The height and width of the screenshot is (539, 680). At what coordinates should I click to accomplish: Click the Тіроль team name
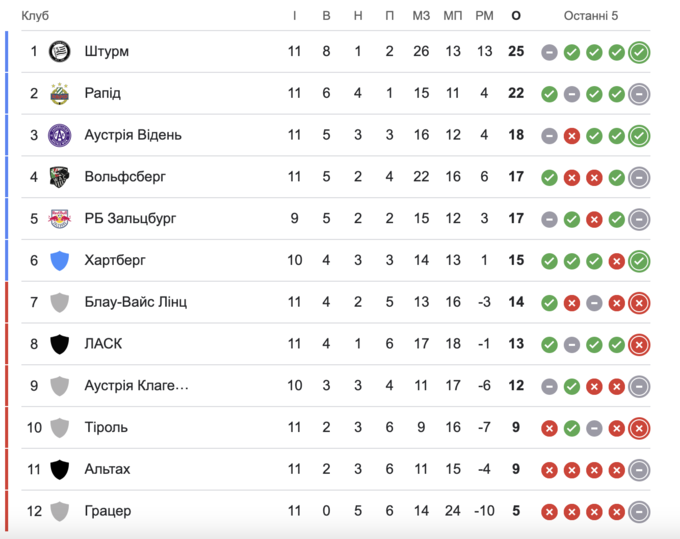108,428
